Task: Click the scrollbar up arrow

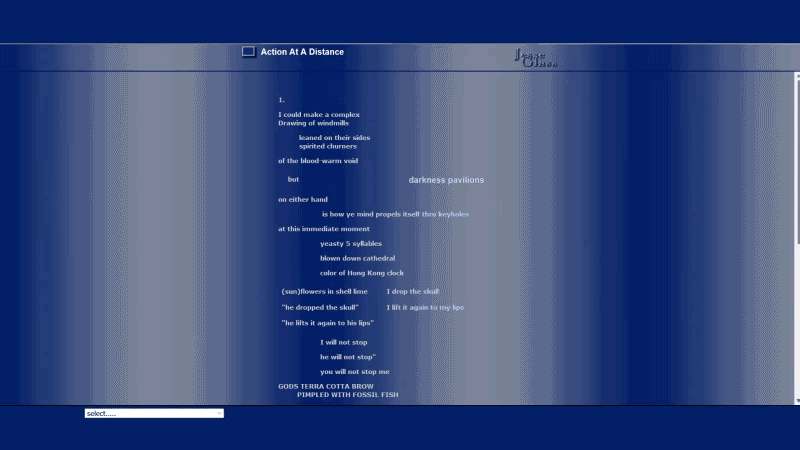Action: coord(796,76)
